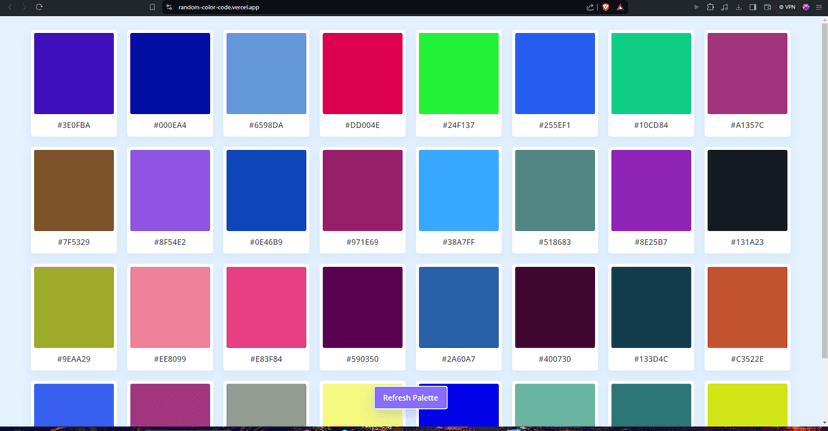Viewport: 828px width, 431px height.
Task: Click the share icon in address bar
Action: 590,7
